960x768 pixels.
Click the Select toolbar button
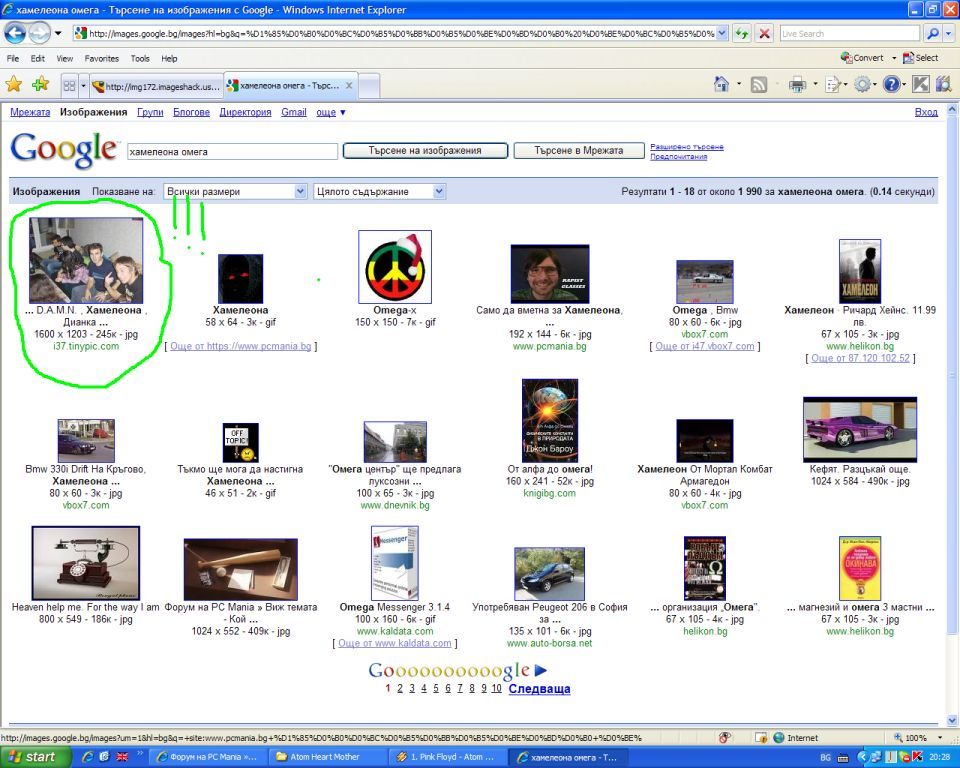[x=920, y=58]
